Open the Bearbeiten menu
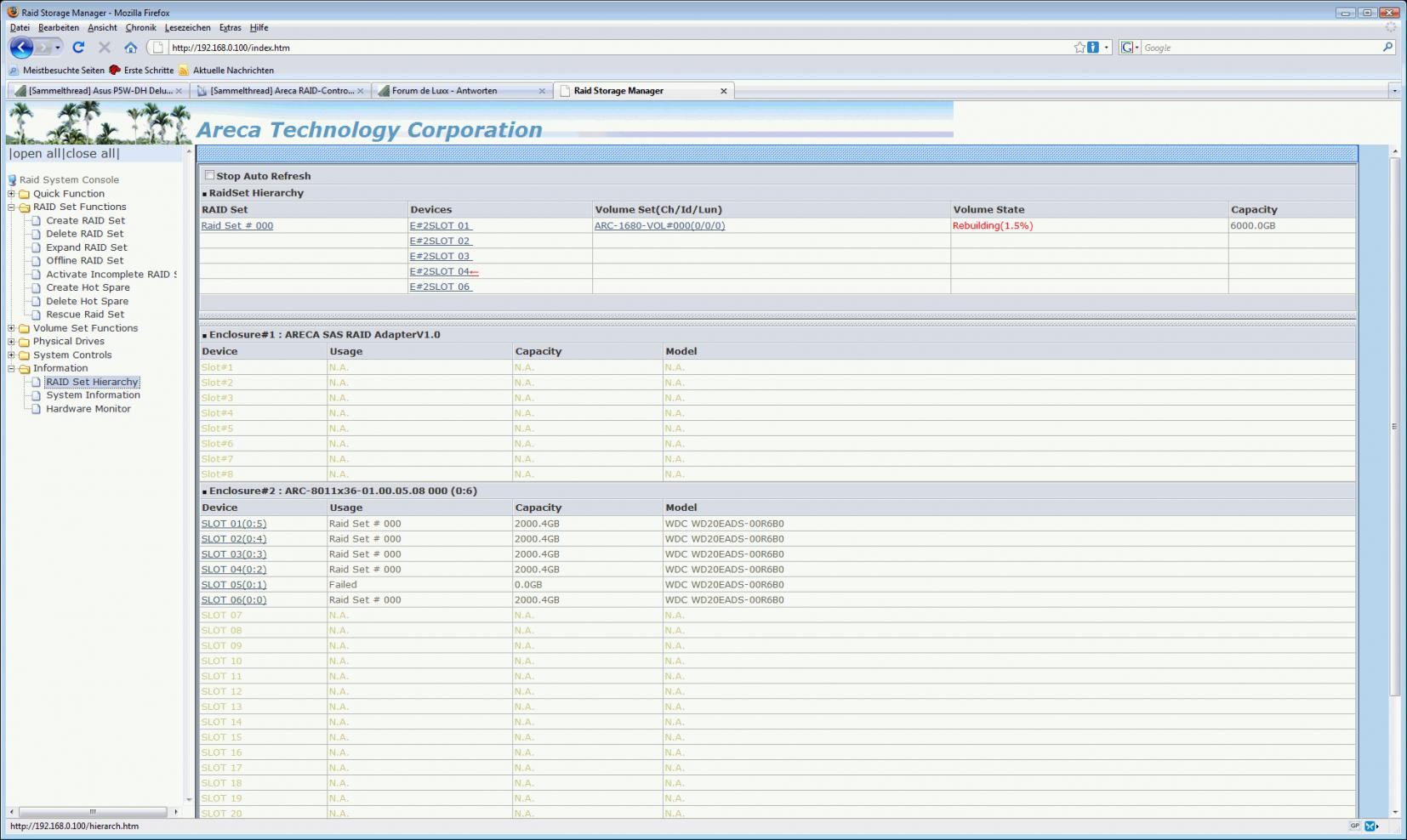The height and width of the screenshot is (840, 1407). point(59,27)
